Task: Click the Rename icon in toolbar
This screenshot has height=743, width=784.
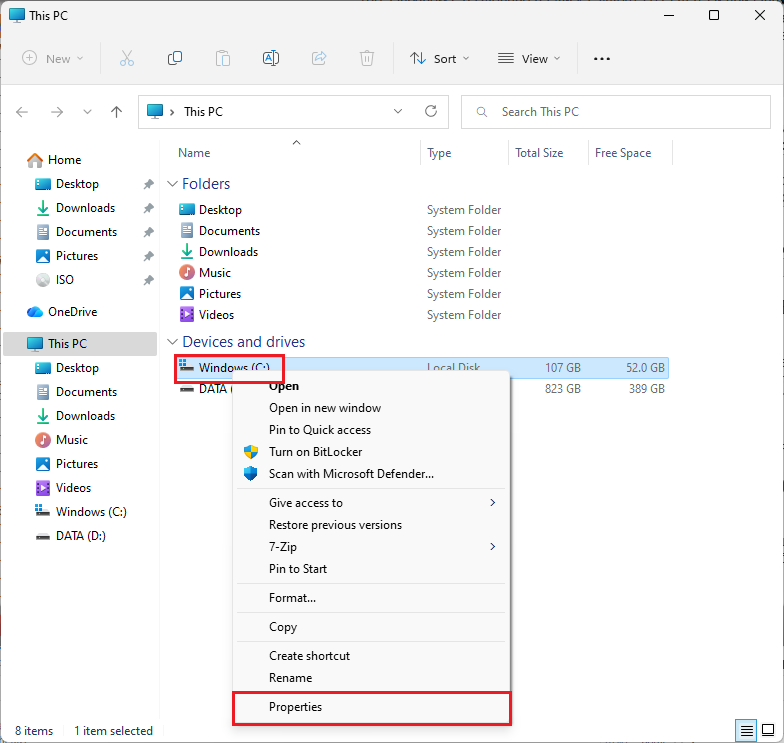Action: [270, 59]
